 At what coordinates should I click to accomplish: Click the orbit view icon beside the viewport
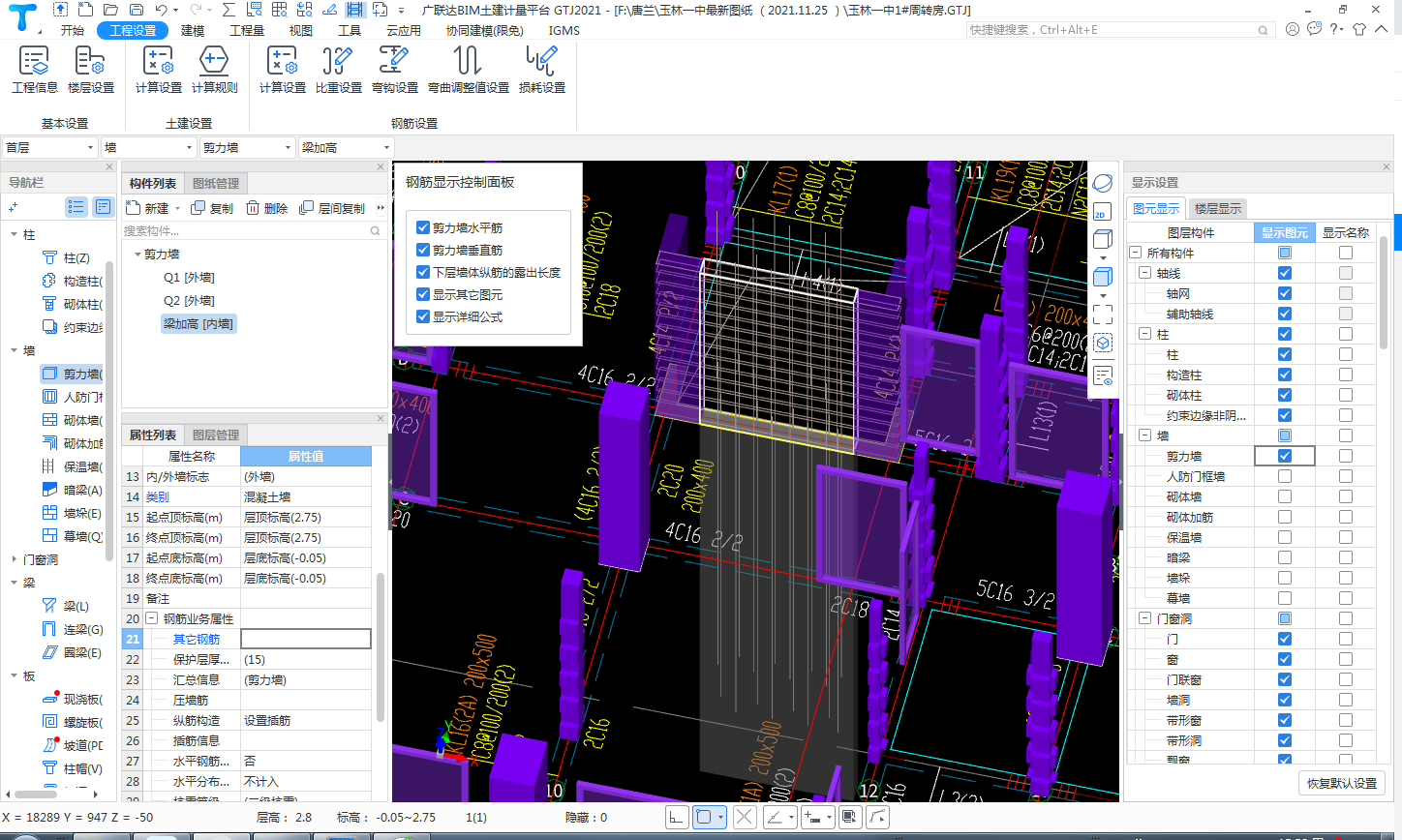click(1102, 183)
